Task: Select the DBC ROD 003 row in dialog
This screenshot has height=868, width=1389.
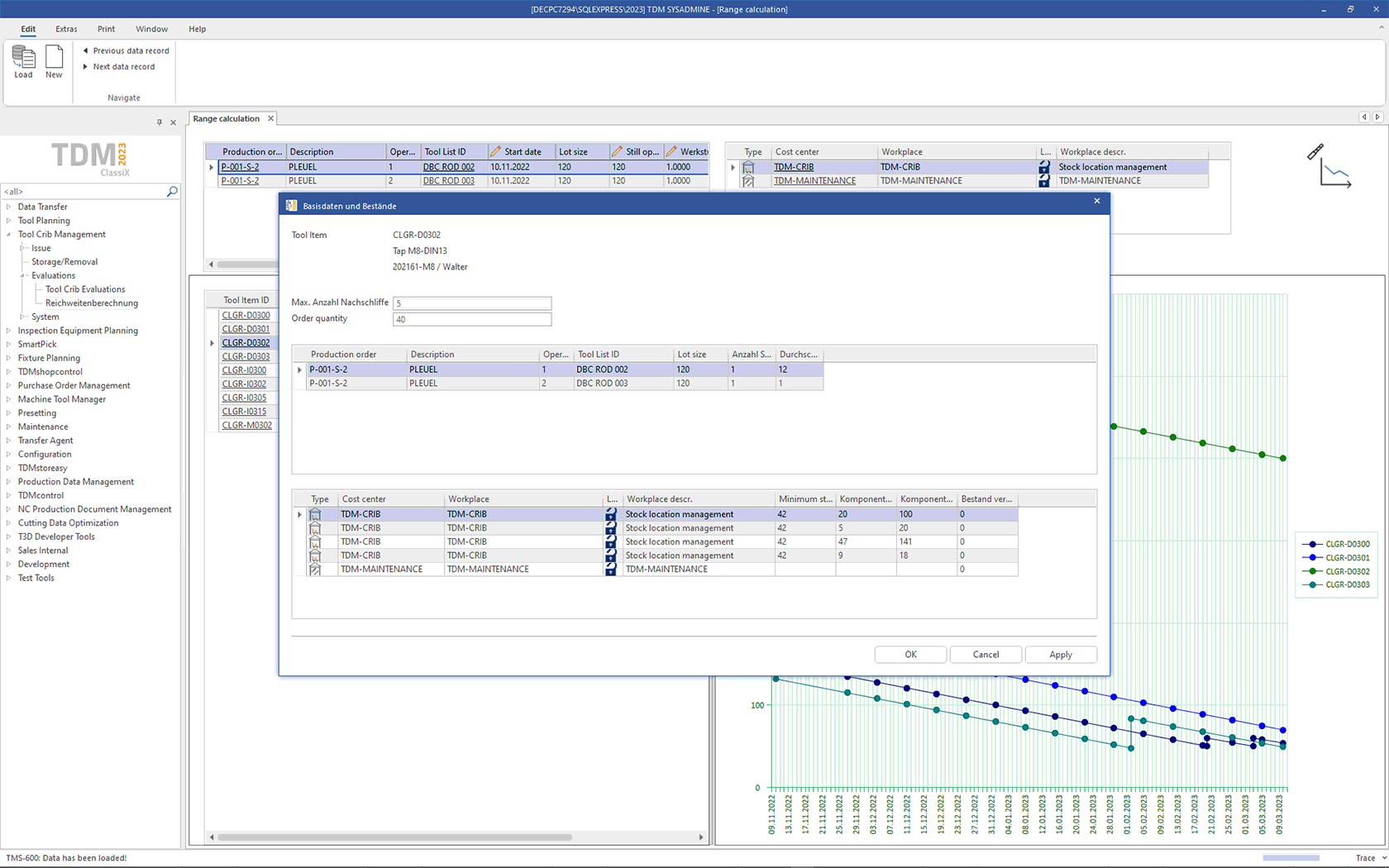Action: (x=565, y=384)
